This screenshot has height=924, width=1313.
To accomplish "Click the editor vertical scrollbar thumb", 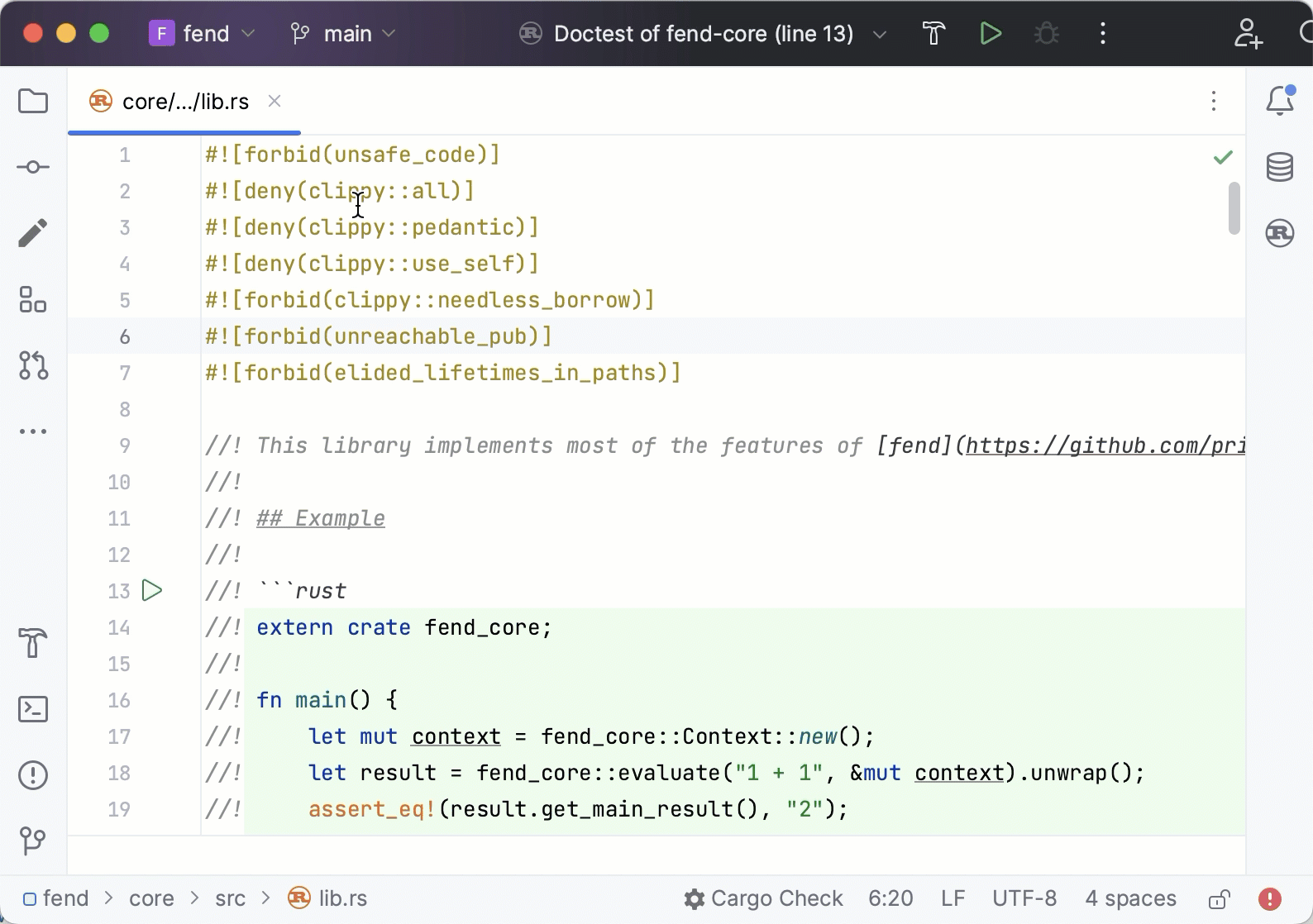I will [x=1234, y=208].
